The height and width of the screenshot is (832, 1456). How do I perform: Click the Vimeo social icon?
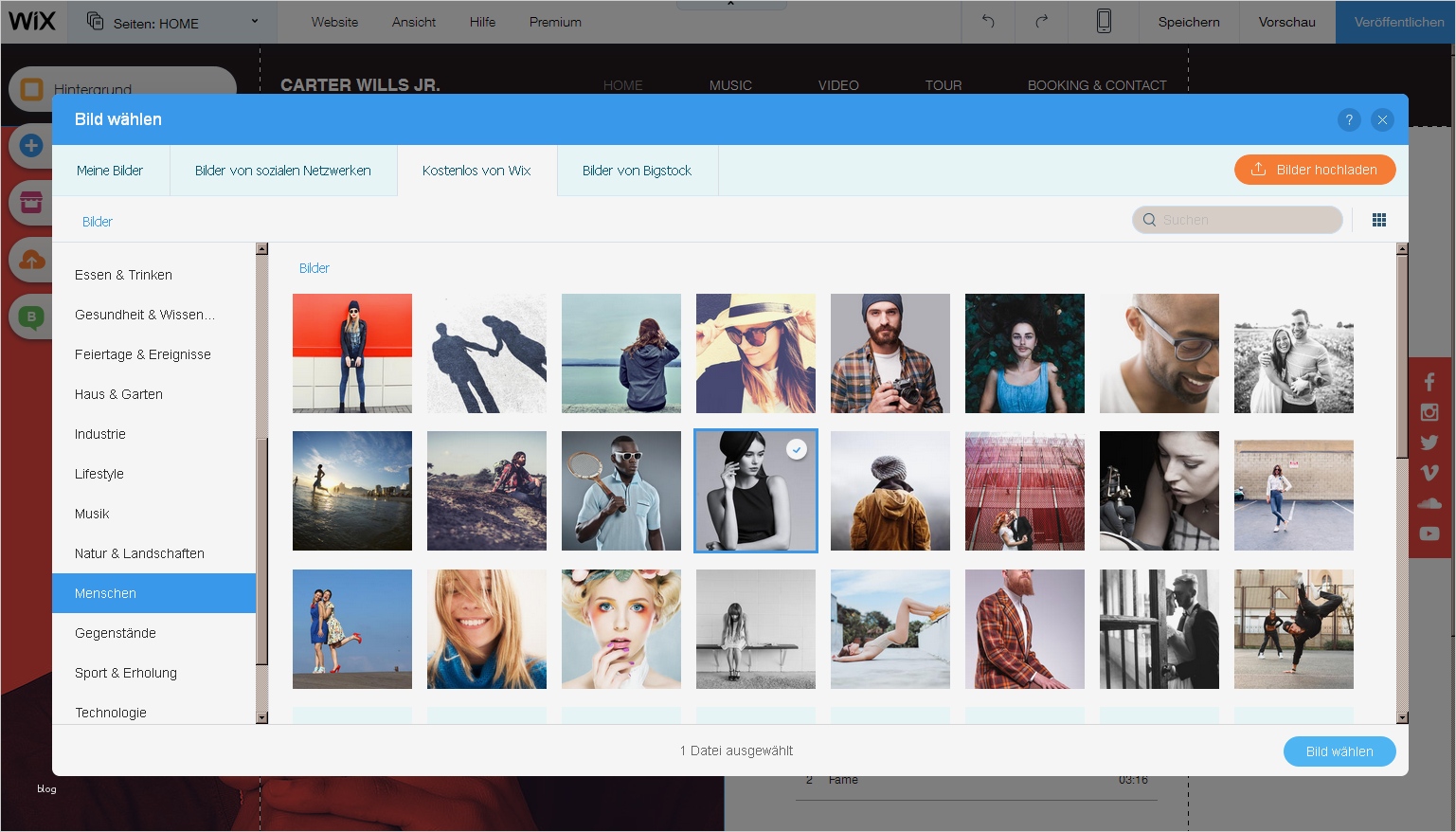[1429, 473]
